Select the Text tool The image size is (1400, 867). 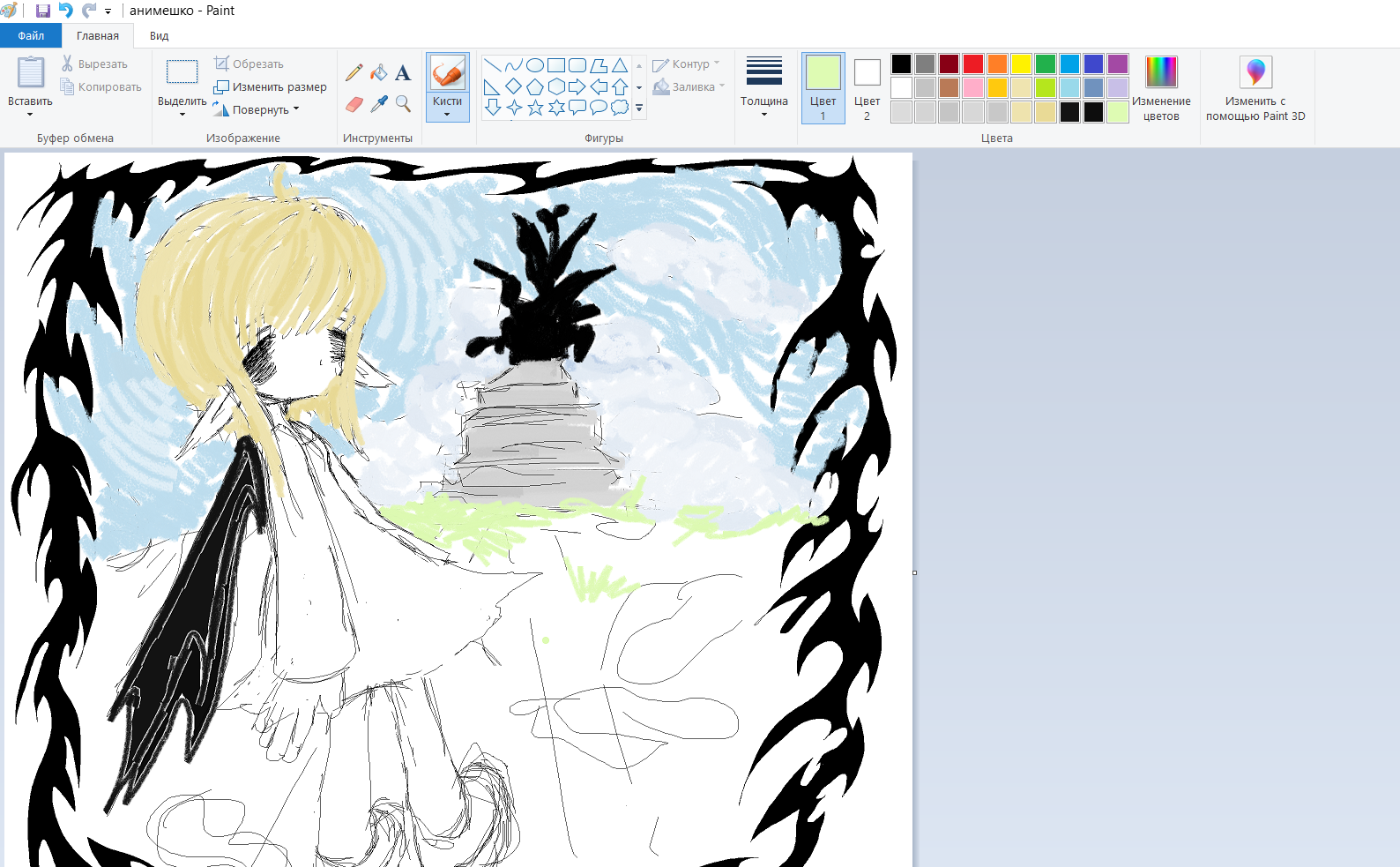(x=403, y=73)
